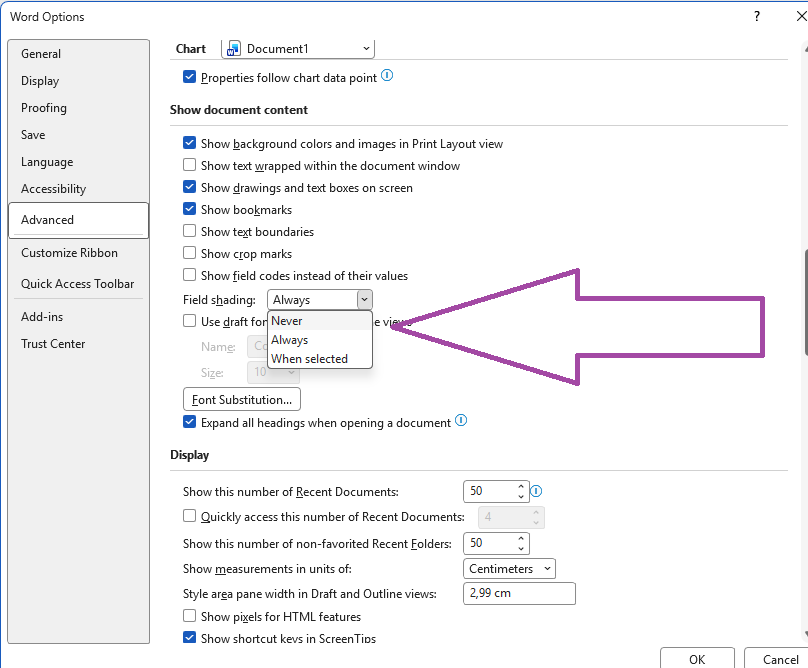This screenshot has width=808, height=668.
Task: Collapse the Field shading dropdown arrow
Action: 364,299
